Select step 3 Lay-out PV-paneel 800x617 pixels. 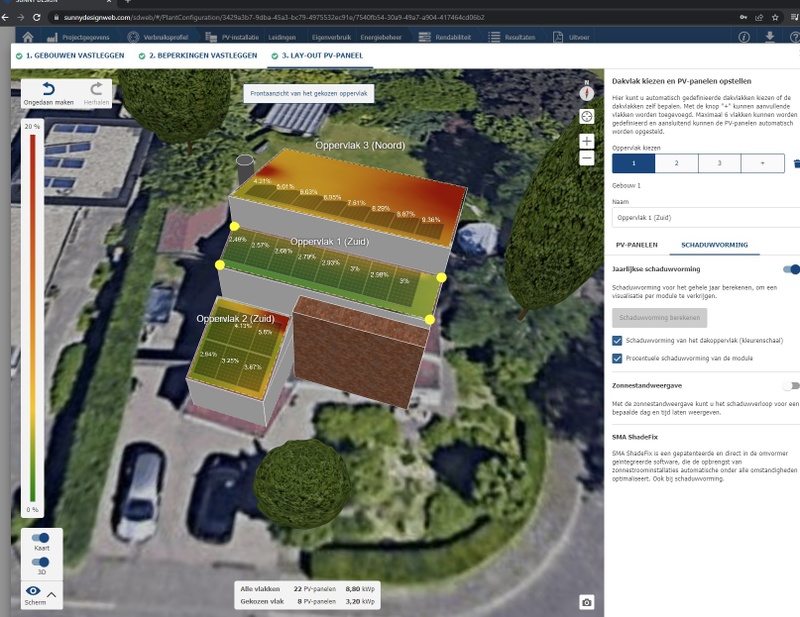tap(317, 56)
